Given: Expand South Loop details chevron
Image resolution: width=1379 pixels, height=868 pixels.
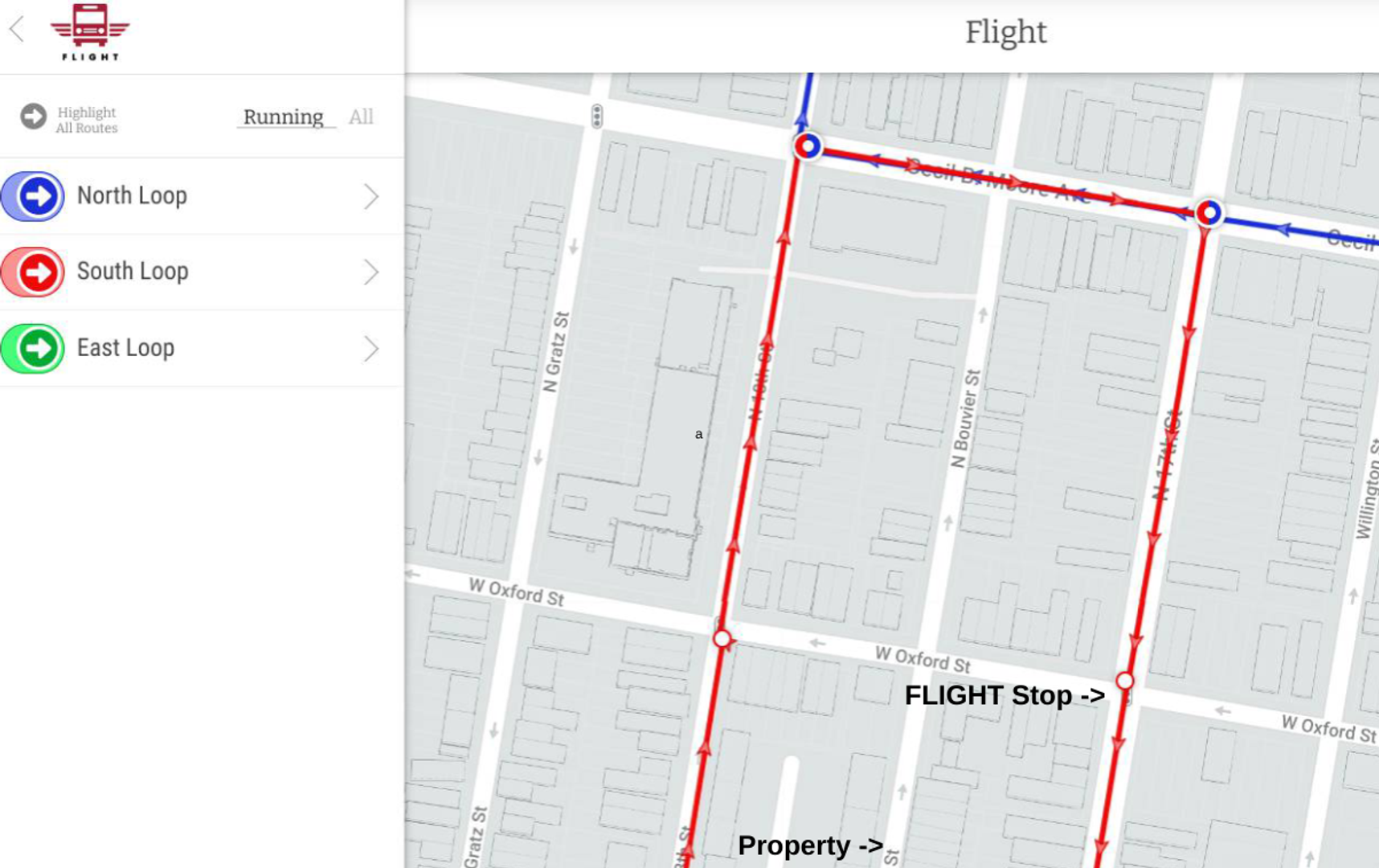Looking at the screenshot, I should [x=370, y=272].
